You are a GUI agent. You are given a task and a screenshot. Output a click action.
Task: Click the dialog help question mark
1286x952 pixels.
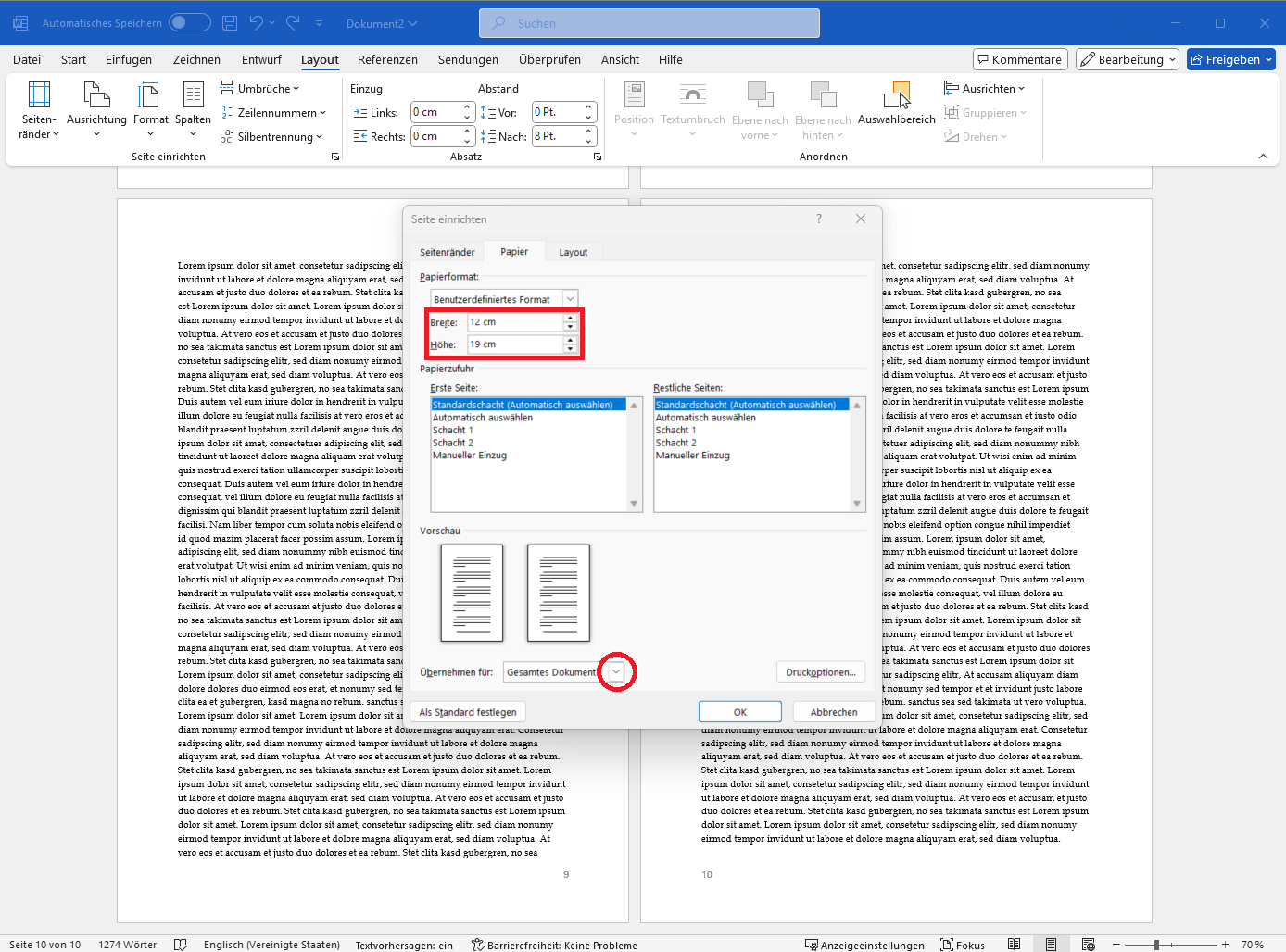[819, 219]
